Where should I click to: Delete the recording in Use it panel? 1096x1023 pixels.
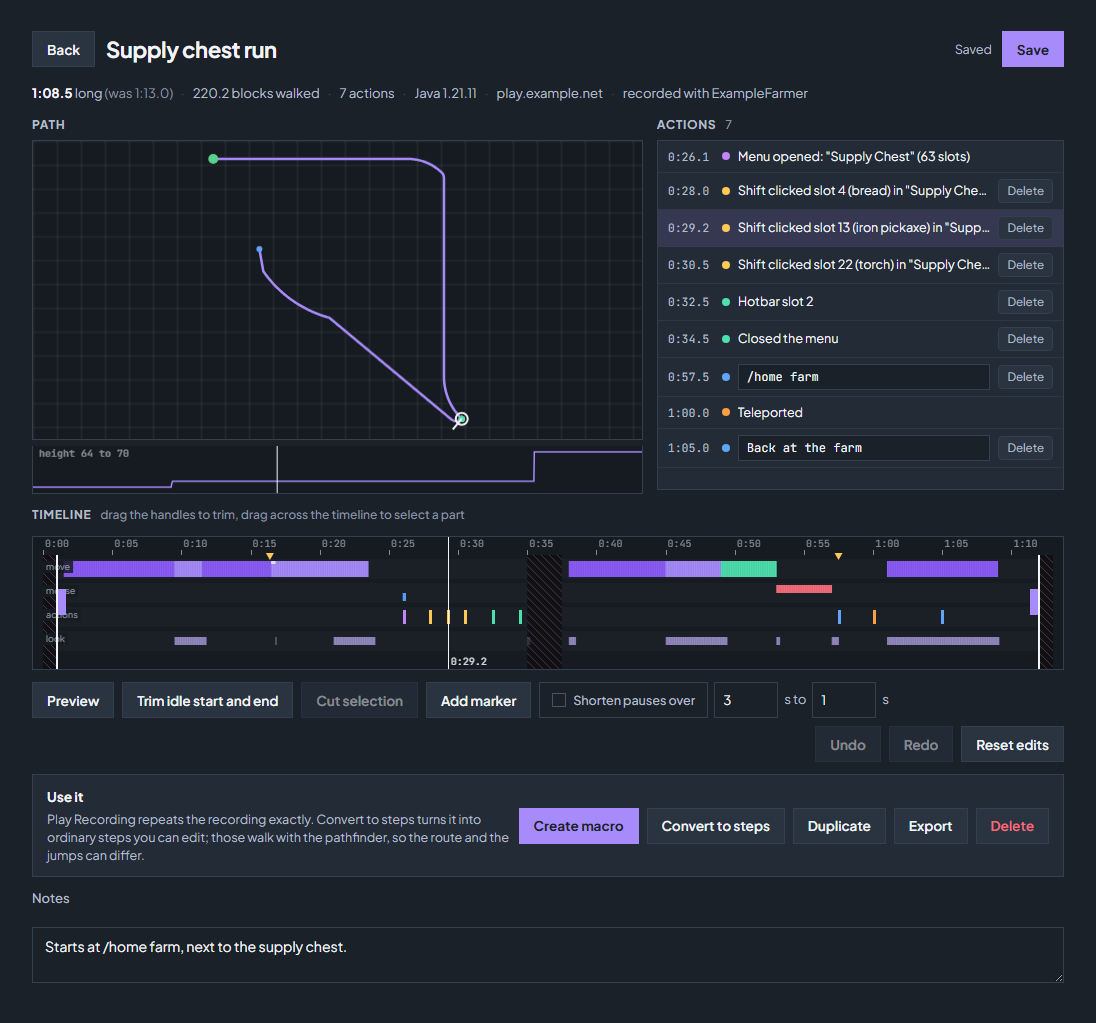pos(1011,826)
